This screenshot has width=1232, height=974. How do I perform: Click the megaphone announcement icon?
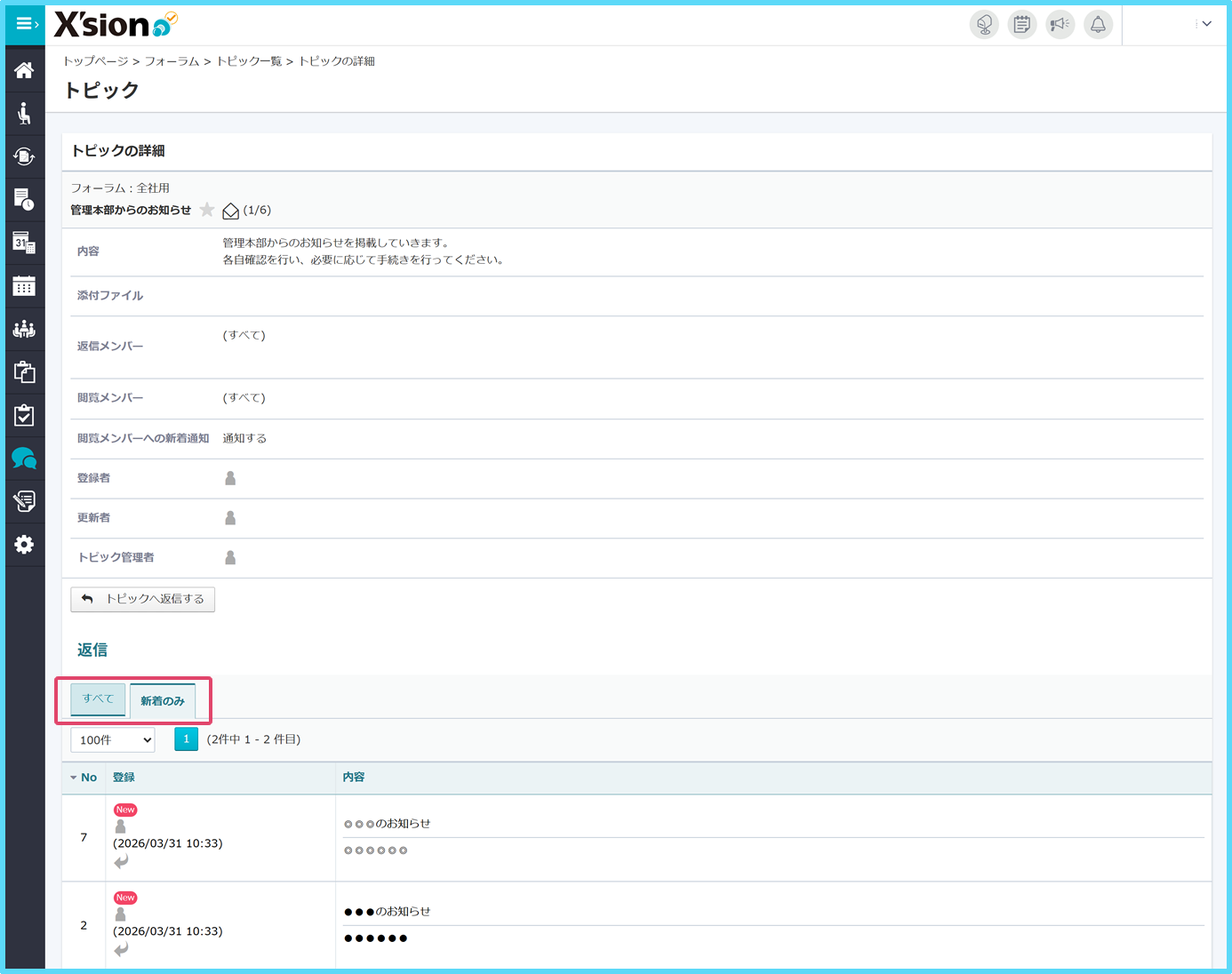(x=1060, y=24)
